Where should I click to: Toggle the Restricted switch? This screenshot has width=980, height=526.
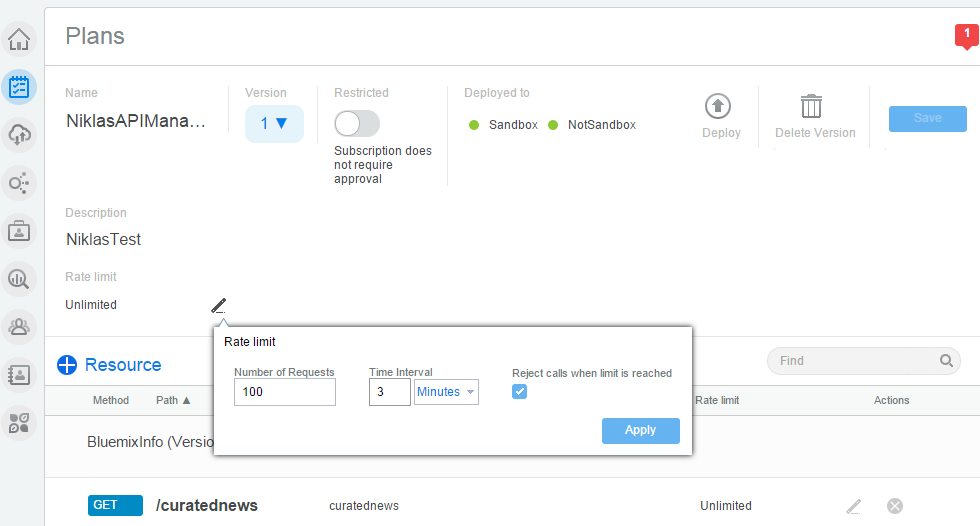(357, 124)
